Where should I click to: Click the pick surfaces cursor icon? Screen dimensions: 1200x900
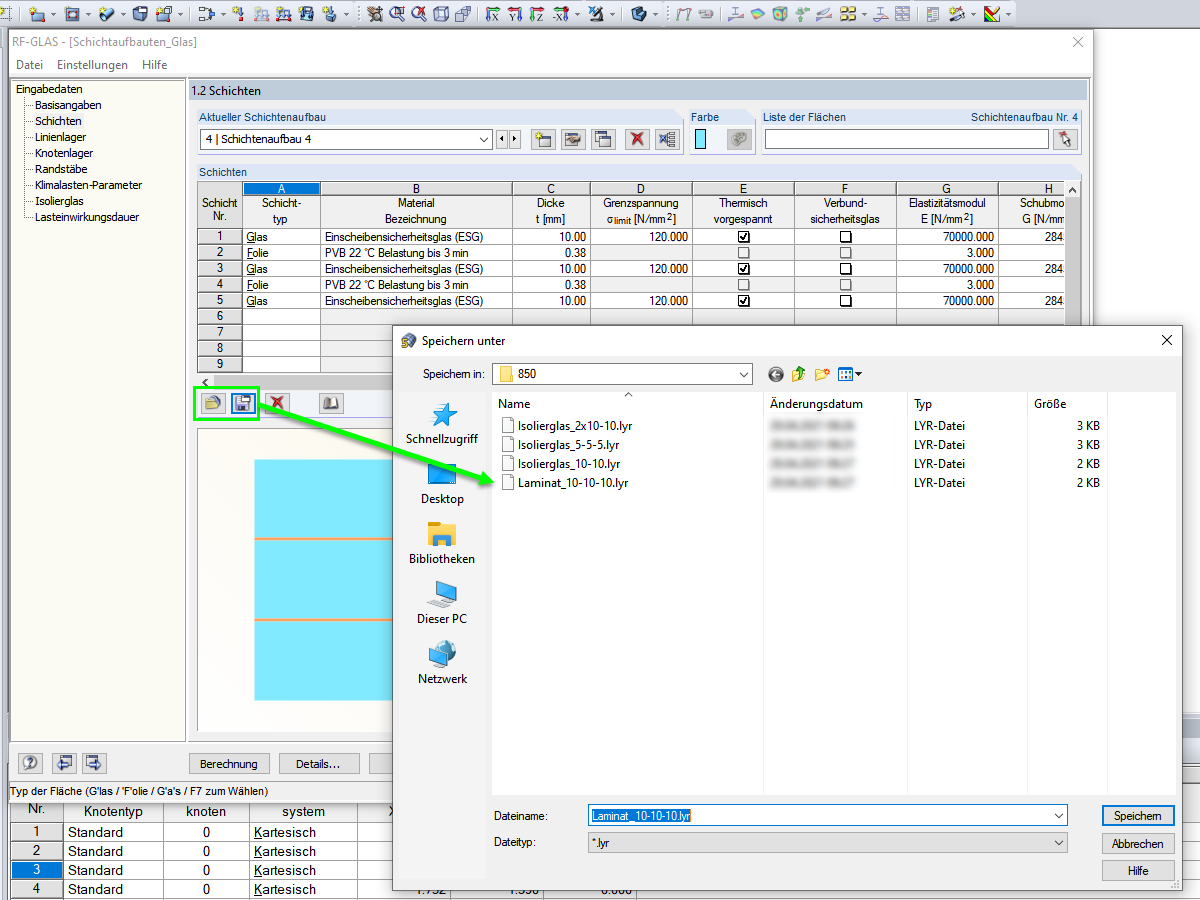pyautogui.click(x=1067, y=139)
